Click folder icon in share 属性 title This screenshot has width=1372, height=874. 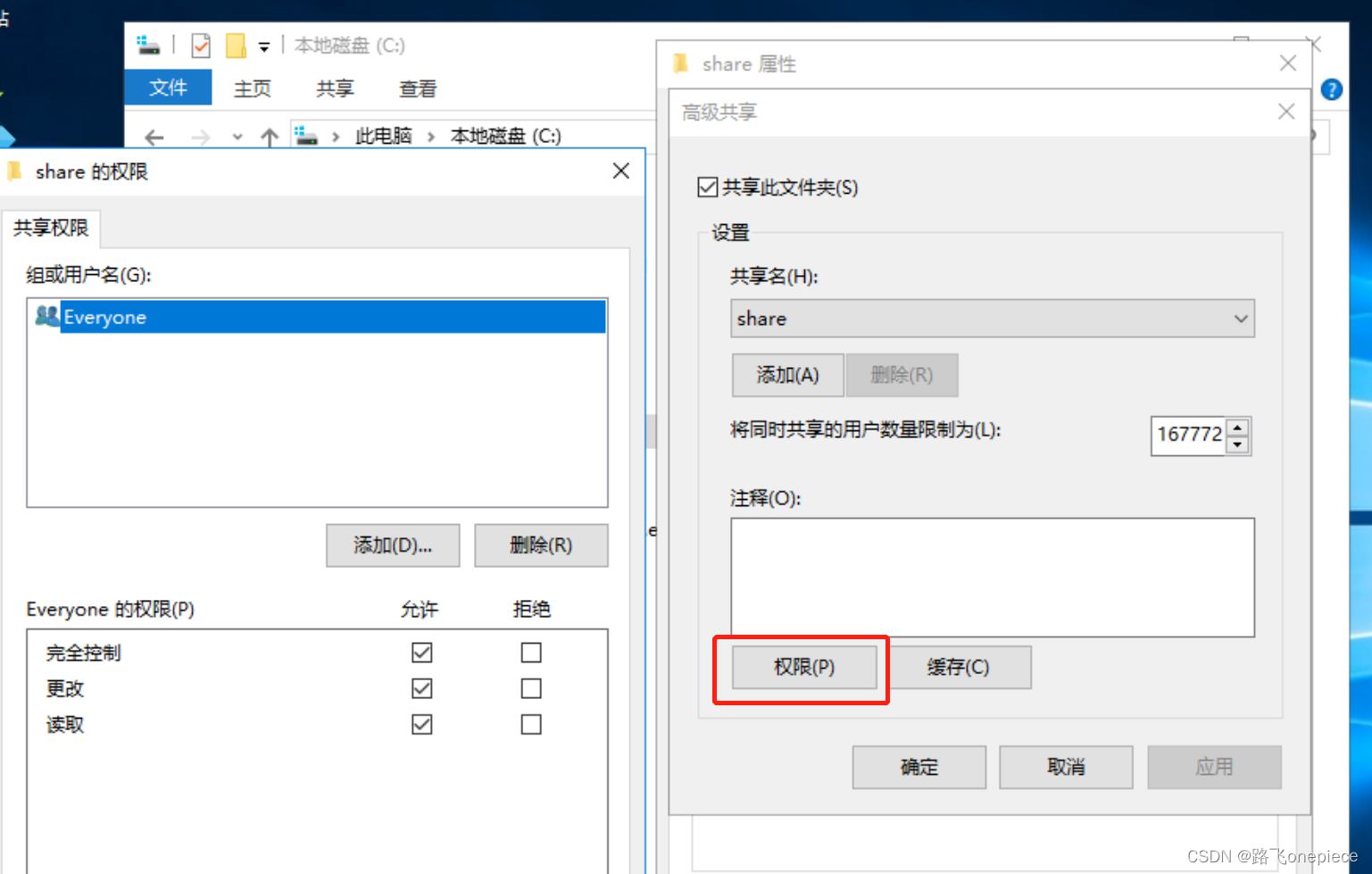coord(681,63)
